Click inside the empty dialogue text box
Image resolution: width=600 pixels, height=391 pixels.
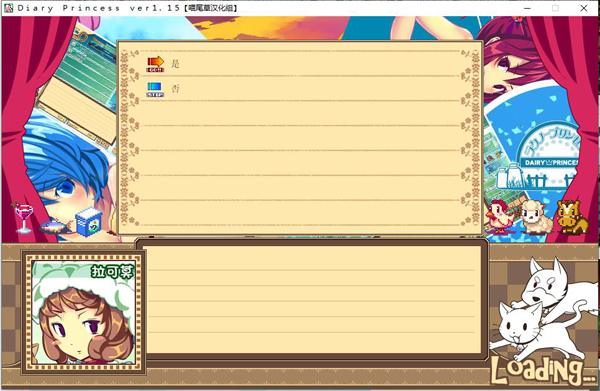pos(311,299)
